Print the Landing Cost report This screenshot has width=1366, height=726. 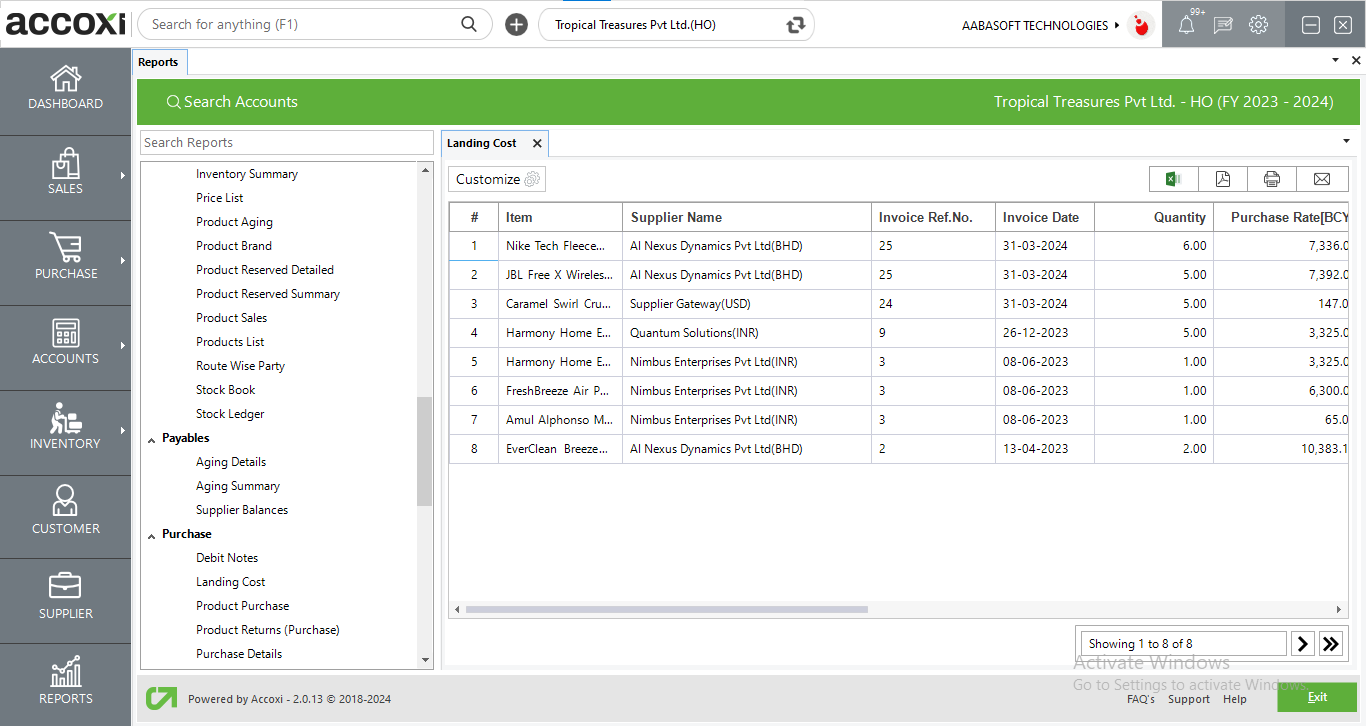(x=1271, y=179)
